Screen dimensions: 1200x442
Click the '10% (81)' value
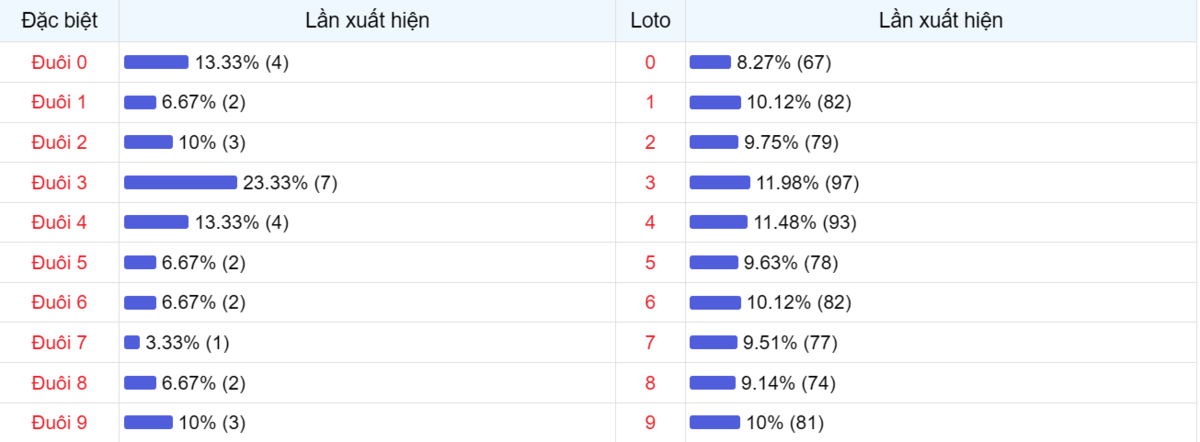[785, 423]
